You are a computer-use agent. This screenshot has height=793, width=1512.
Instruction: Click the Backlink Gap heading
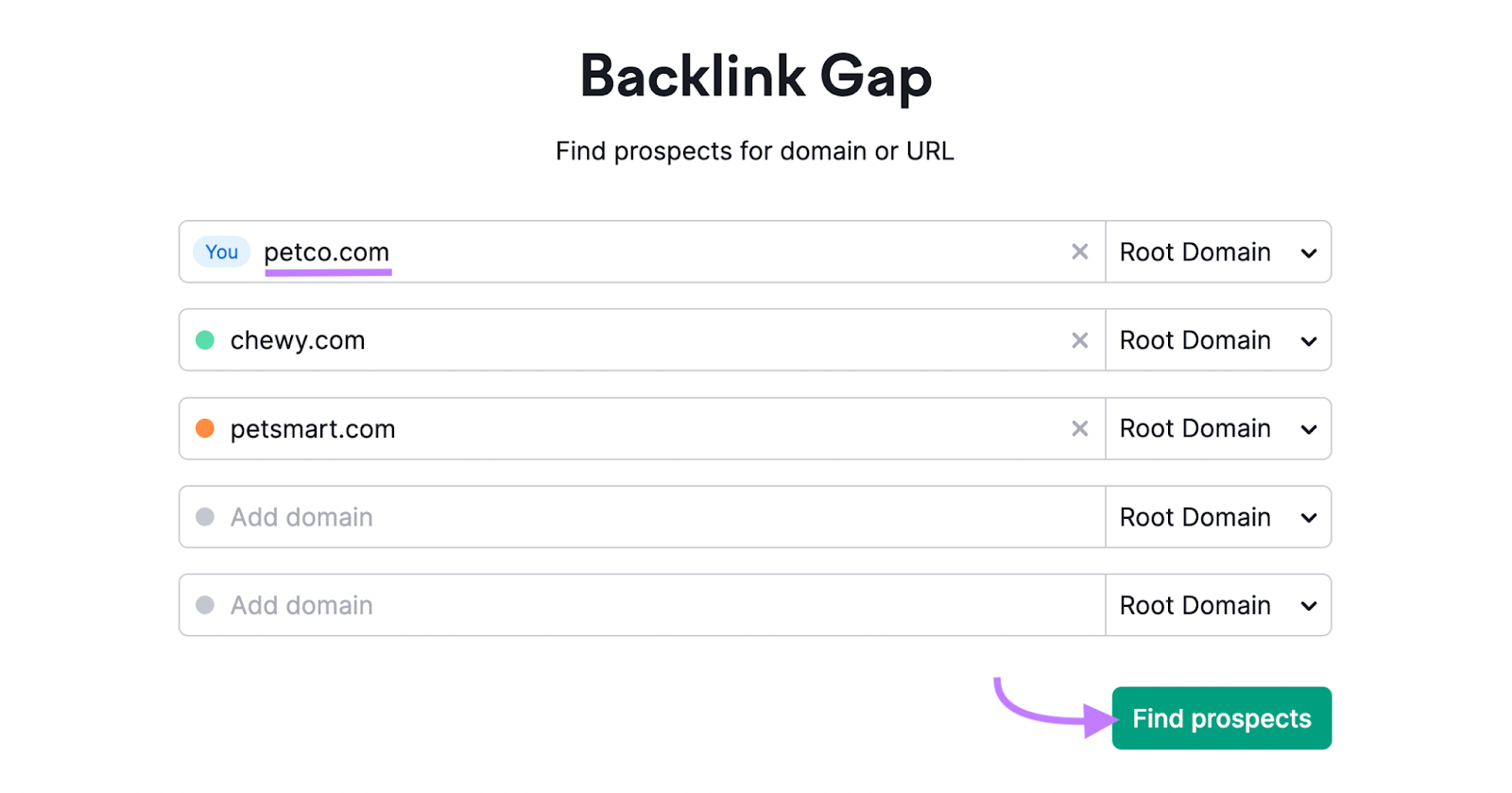pyautogui.click(x=755, y=77)
